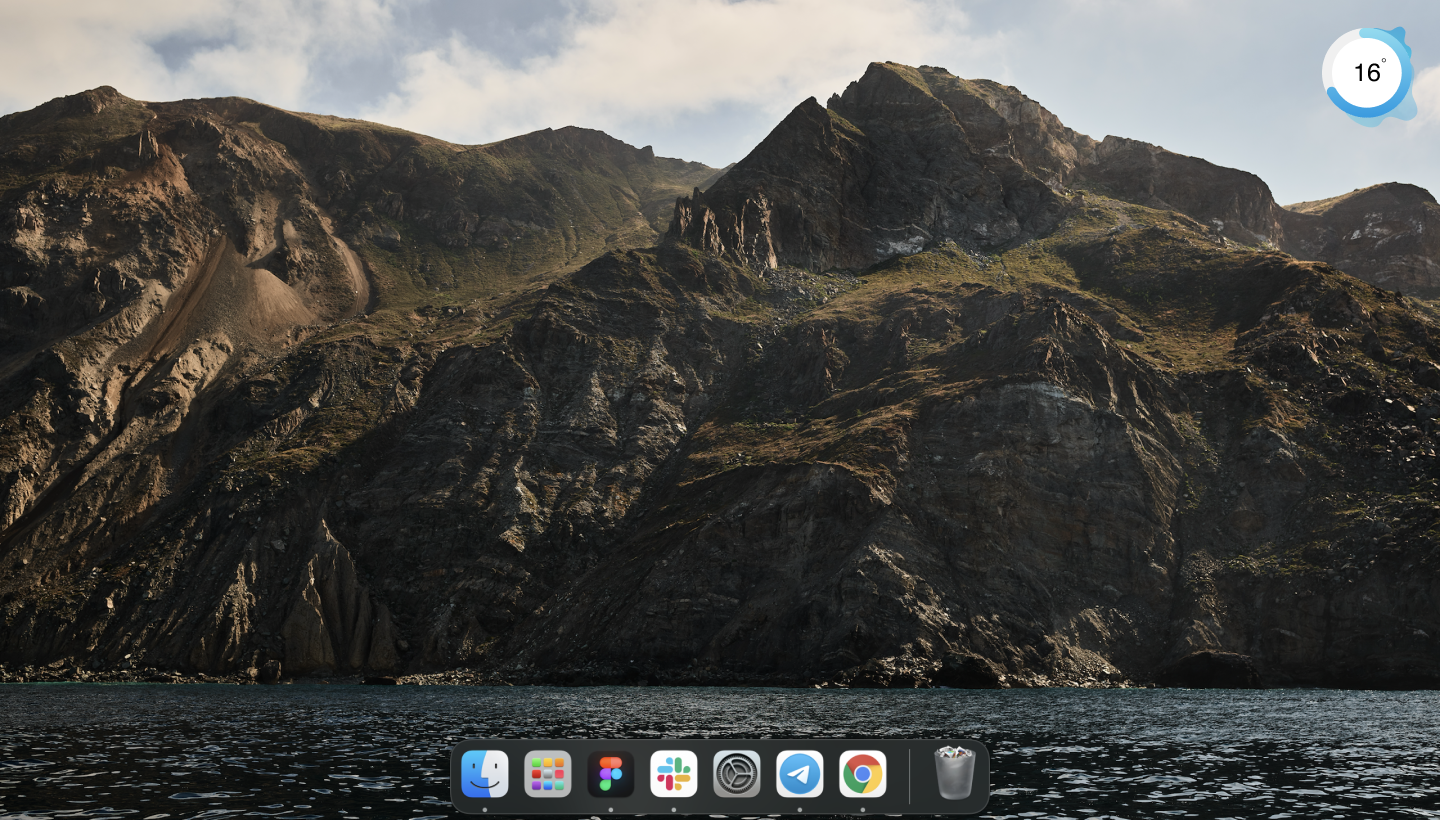Click the running indicator dot under Slack
This screenshot has height=820, width=1440.
(x=674, y=809)
